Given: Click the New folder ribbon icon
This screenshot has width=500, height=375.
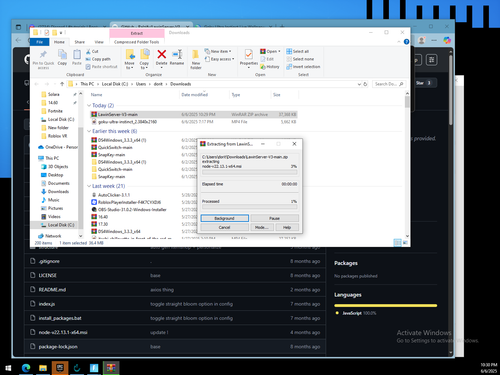Looking at the screenshot, I should tap(196, 54).
